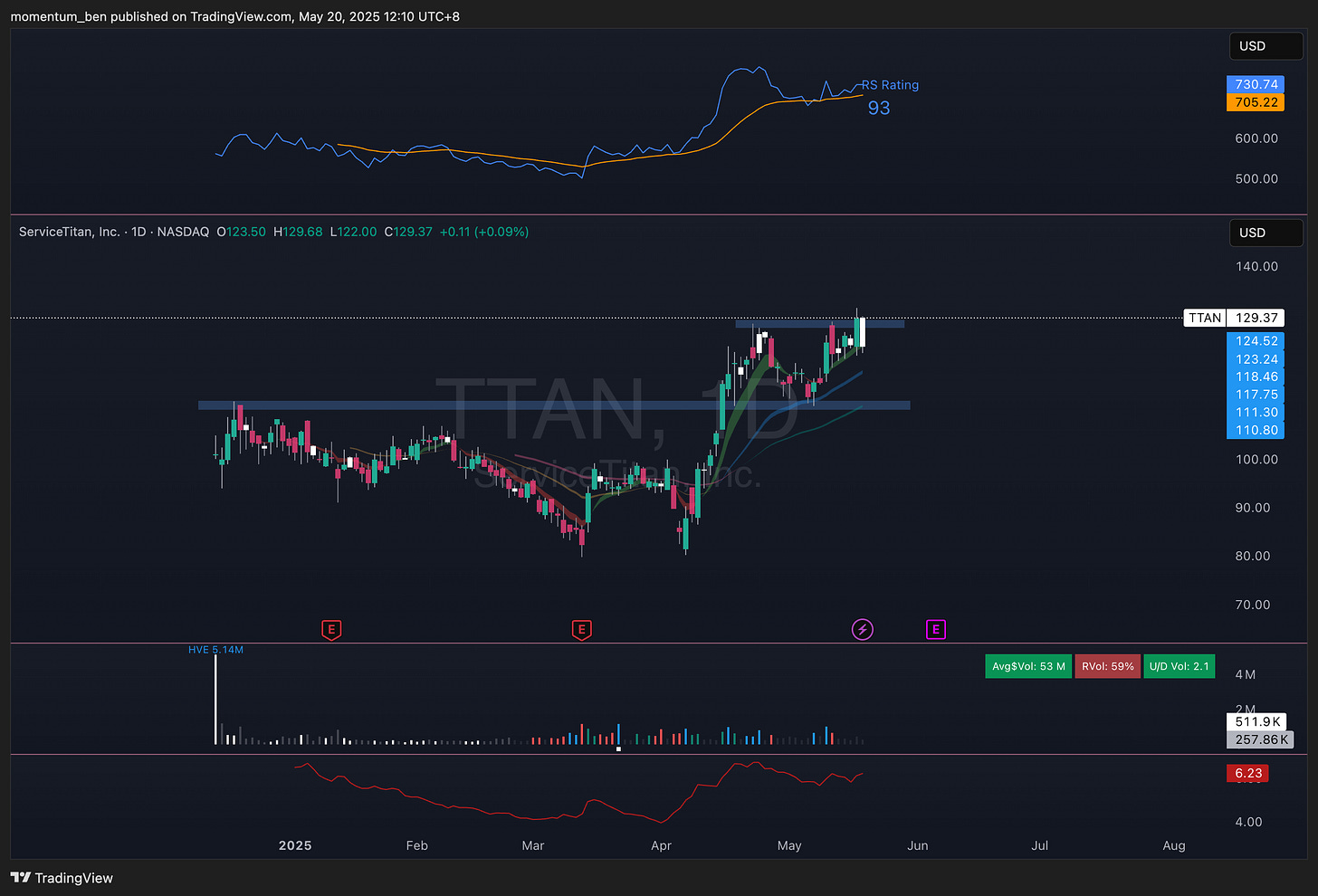Image resolution: width=1318 pixels, height=896 pixels.
Task: Click the HVE 5.14M volume label
Action: pyautogui.click(x=215, y=650)
